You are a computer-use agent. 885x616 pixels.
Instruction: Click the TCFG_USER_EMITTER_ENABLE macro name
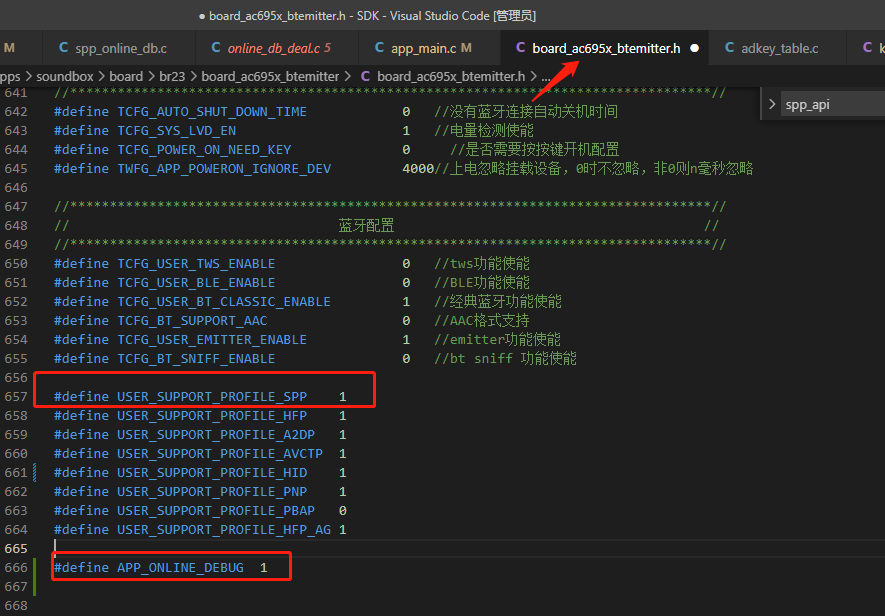click(x=212, y=340)
